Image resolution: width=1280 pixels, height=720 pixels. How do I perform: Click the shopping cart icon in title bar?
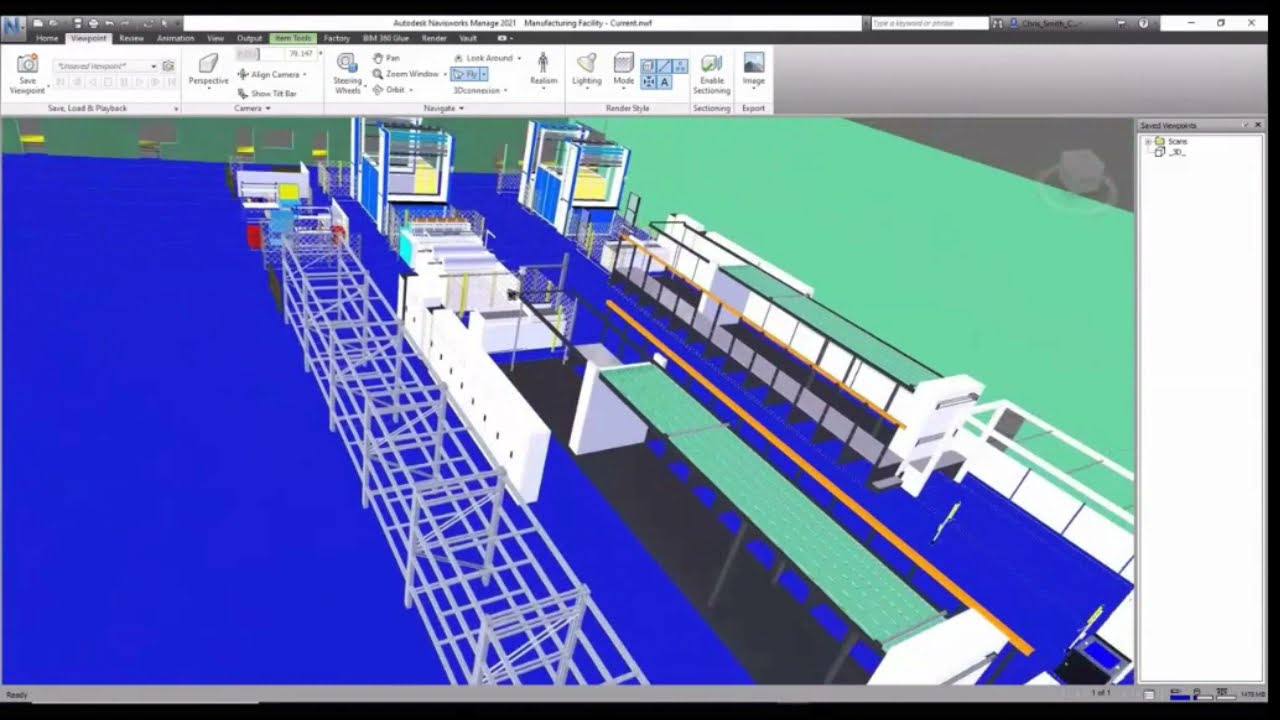(x=1120, y=22)
